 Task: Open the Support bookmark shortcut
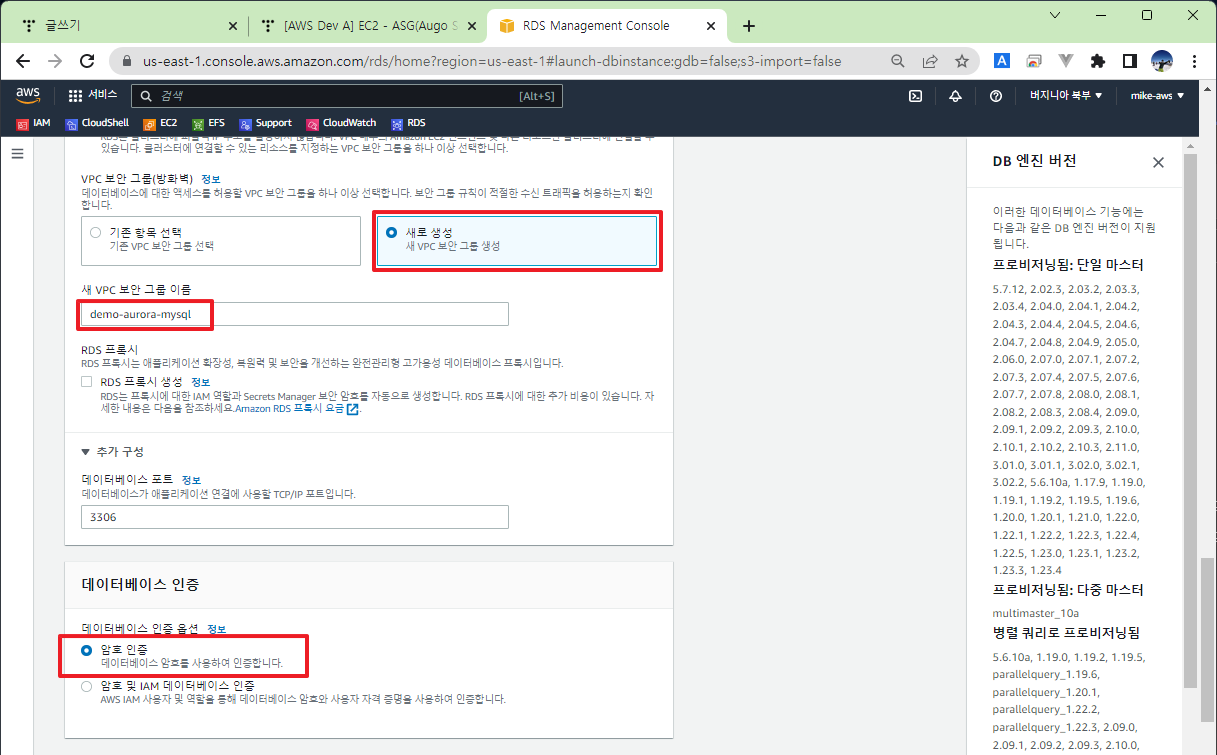pyautogui.click(x=265, y=123)
